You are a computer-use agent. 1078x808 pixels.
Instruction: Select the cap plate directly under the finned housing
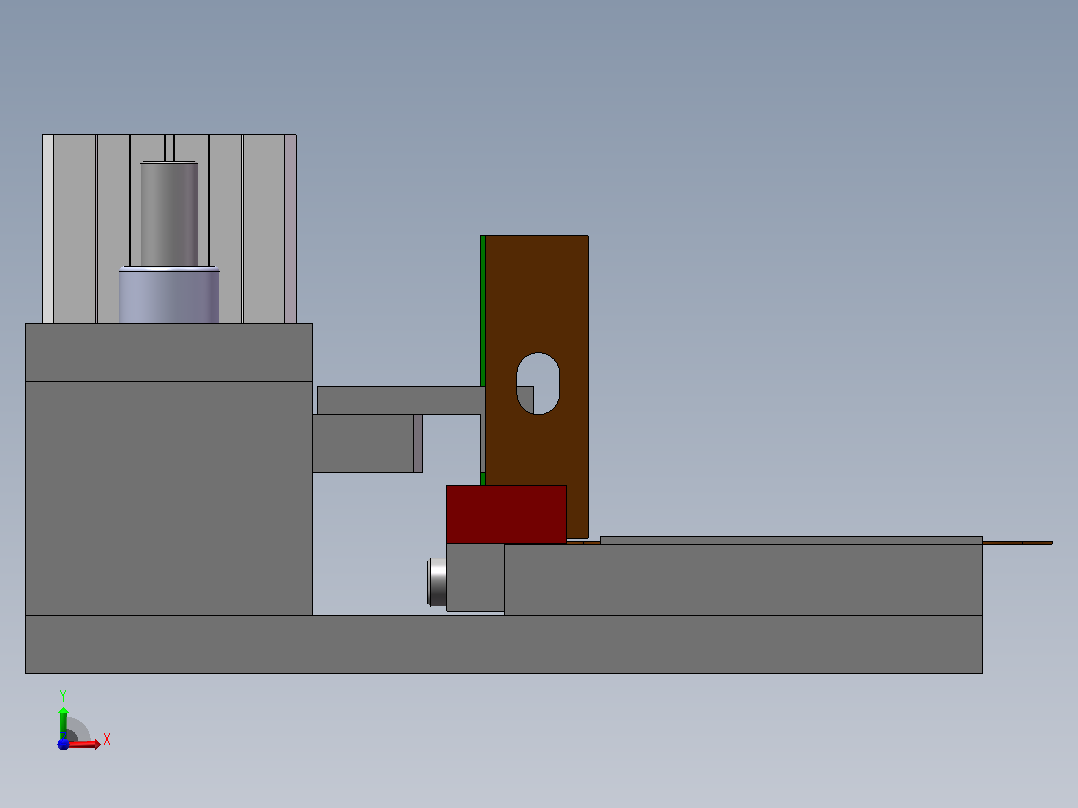(x=169, y=352)
